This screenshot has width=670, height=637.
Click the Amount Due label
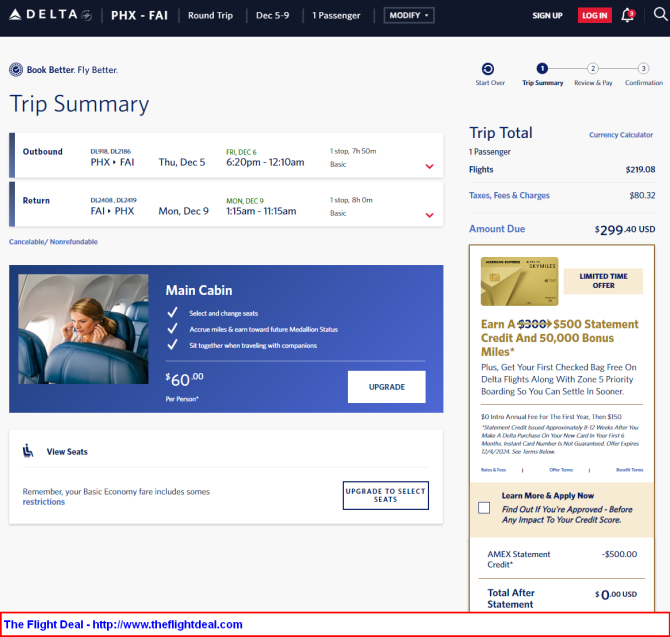coord(497,229)
